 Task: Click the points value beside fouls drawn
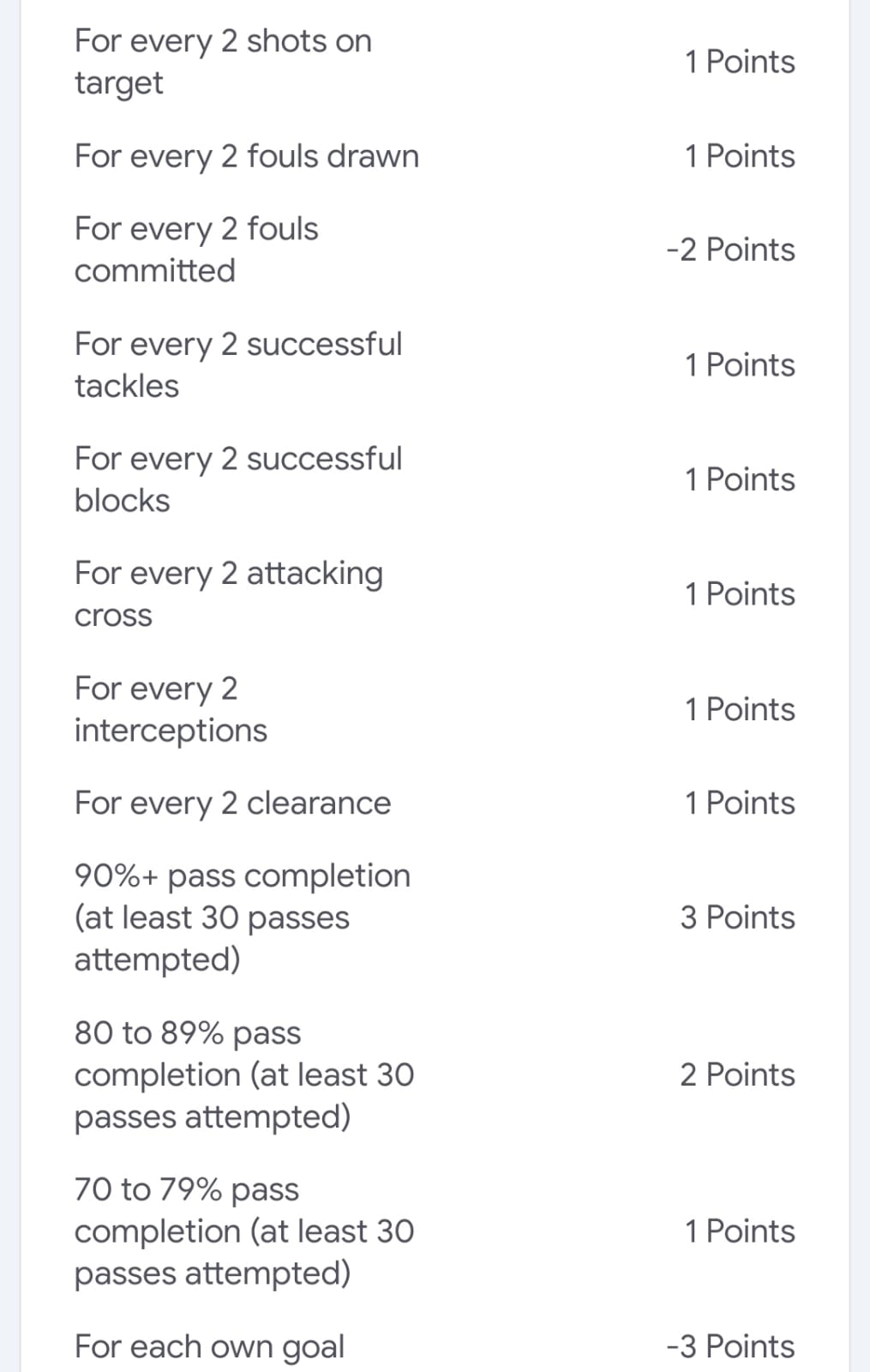739,156
